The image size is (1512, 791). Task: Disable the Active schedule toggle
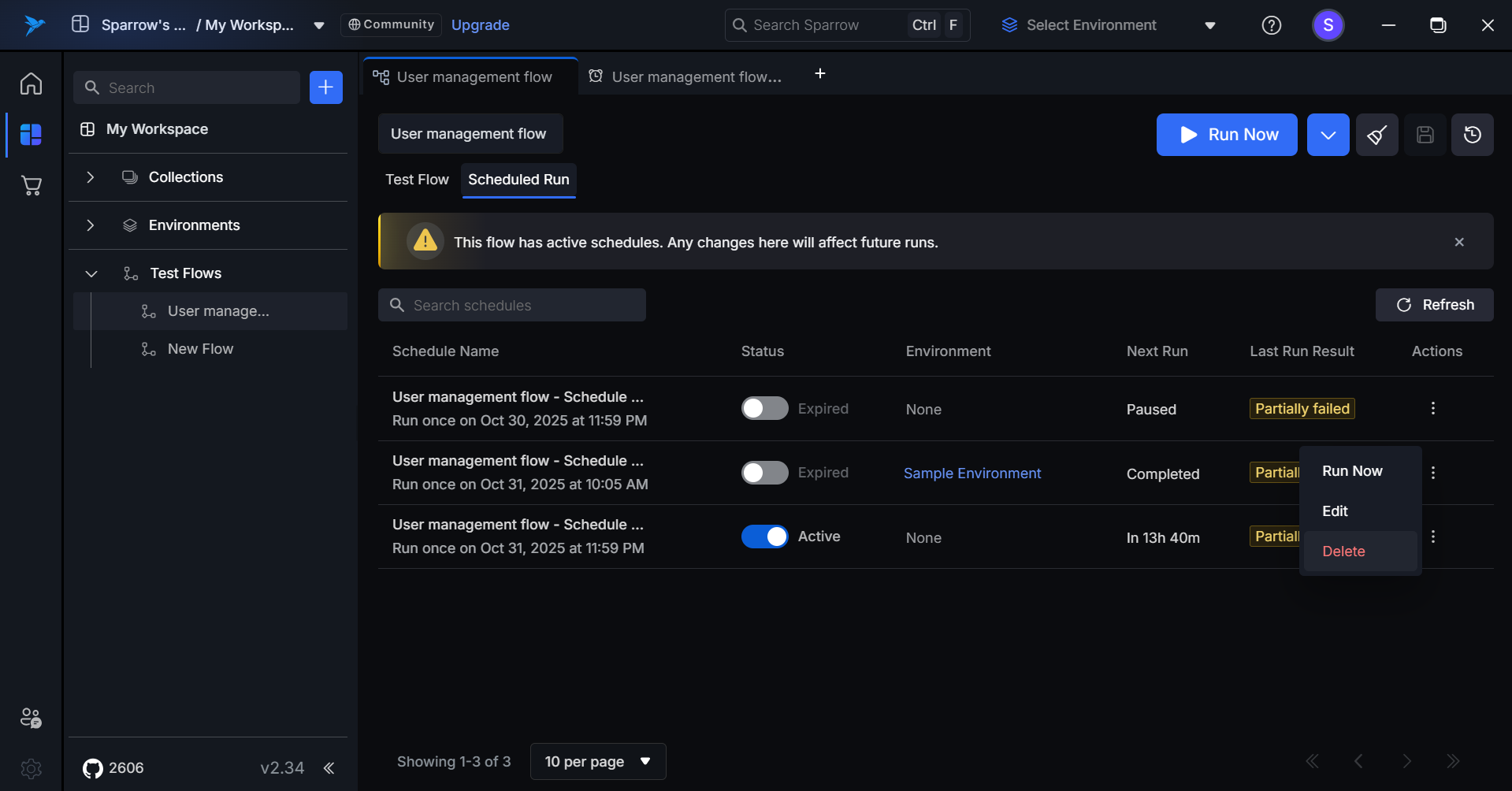click(764, 537)
